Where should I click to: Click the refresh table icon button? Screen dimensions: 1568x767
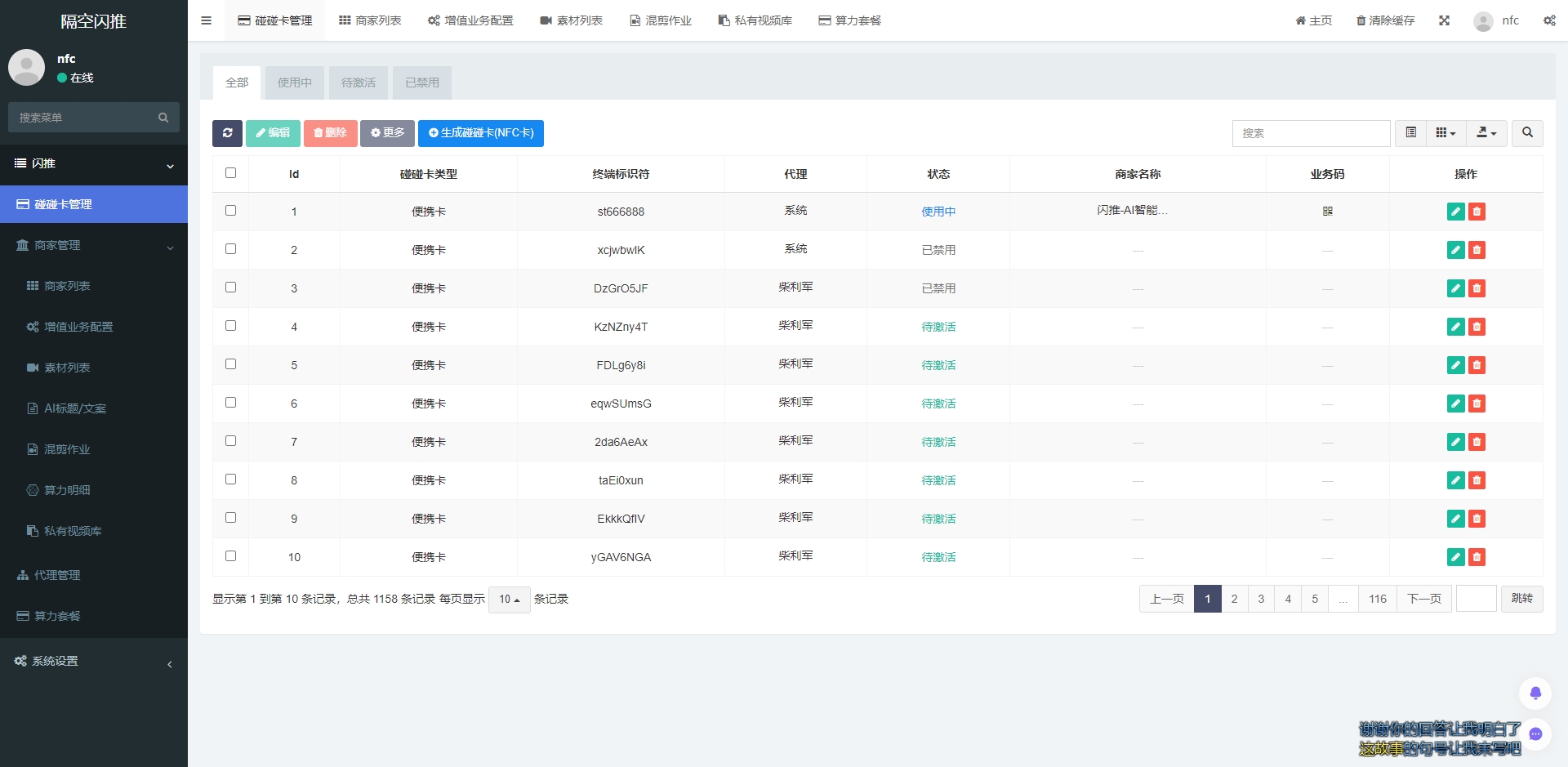point(227,133)
